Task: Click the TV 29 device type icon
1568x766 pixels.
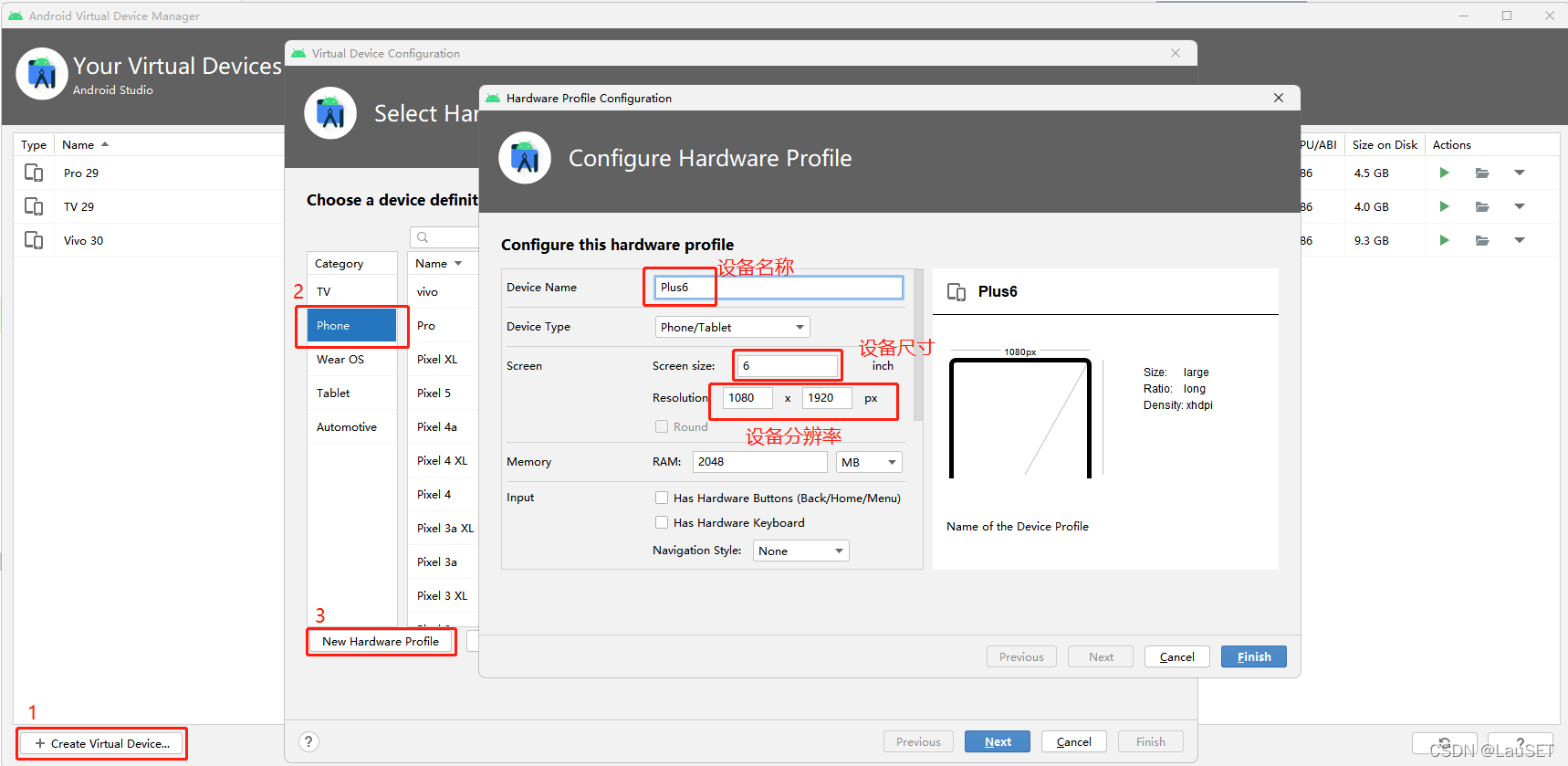Action: (34, 206)
